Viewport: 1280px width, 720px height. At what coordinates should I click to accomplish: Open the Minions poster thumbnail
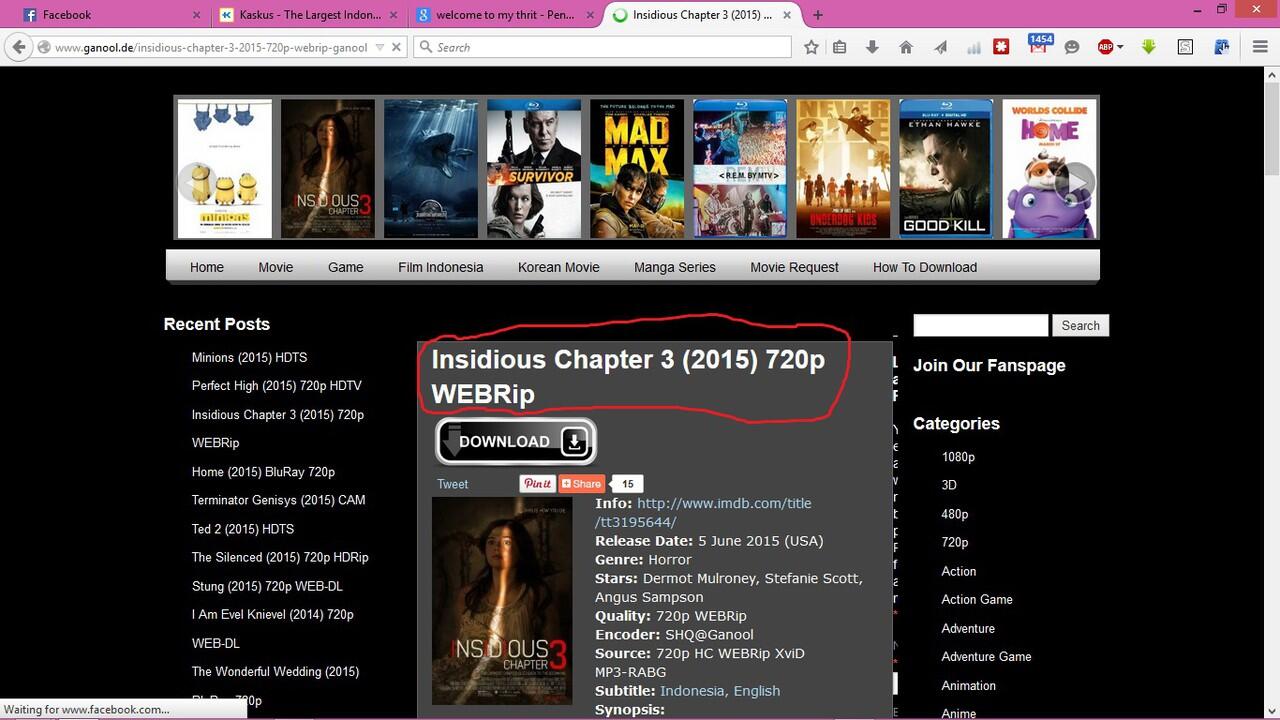click(x=224, y=168)
